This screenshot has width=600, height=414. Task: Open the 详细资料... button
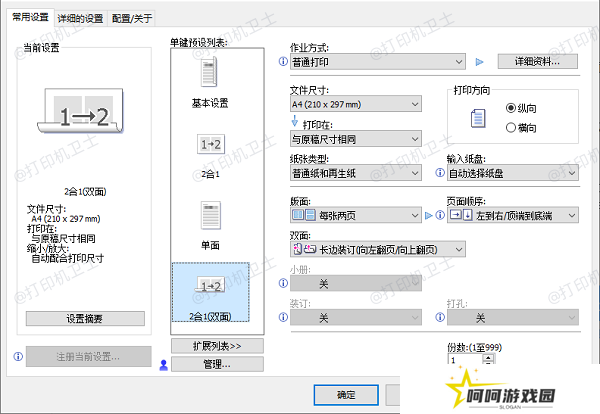click(x=538, y=61)
